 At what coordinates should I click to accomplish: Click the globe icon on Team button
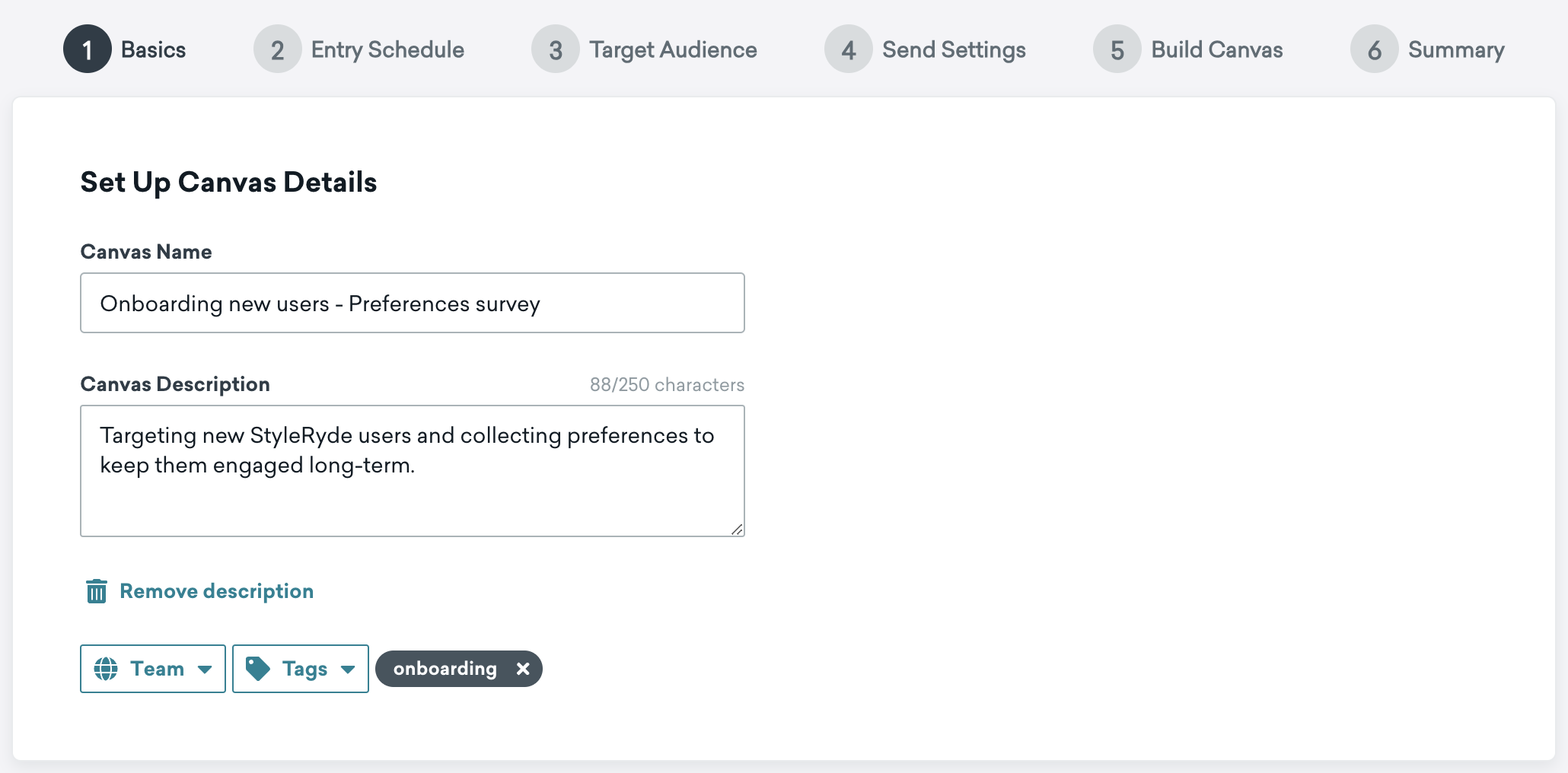coord(106,669)
